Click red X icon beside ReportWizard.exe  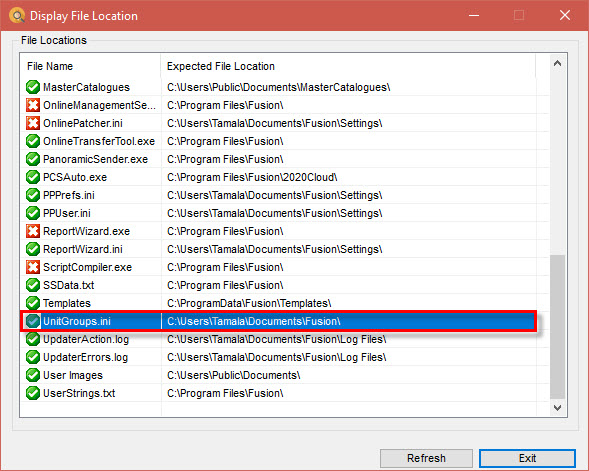tap(33, 231)
